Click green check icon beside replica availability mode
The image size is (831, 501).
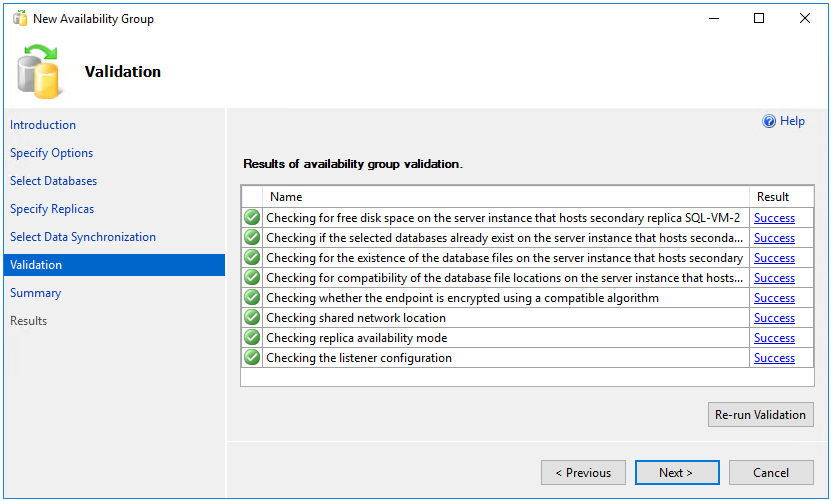(252, 338)
